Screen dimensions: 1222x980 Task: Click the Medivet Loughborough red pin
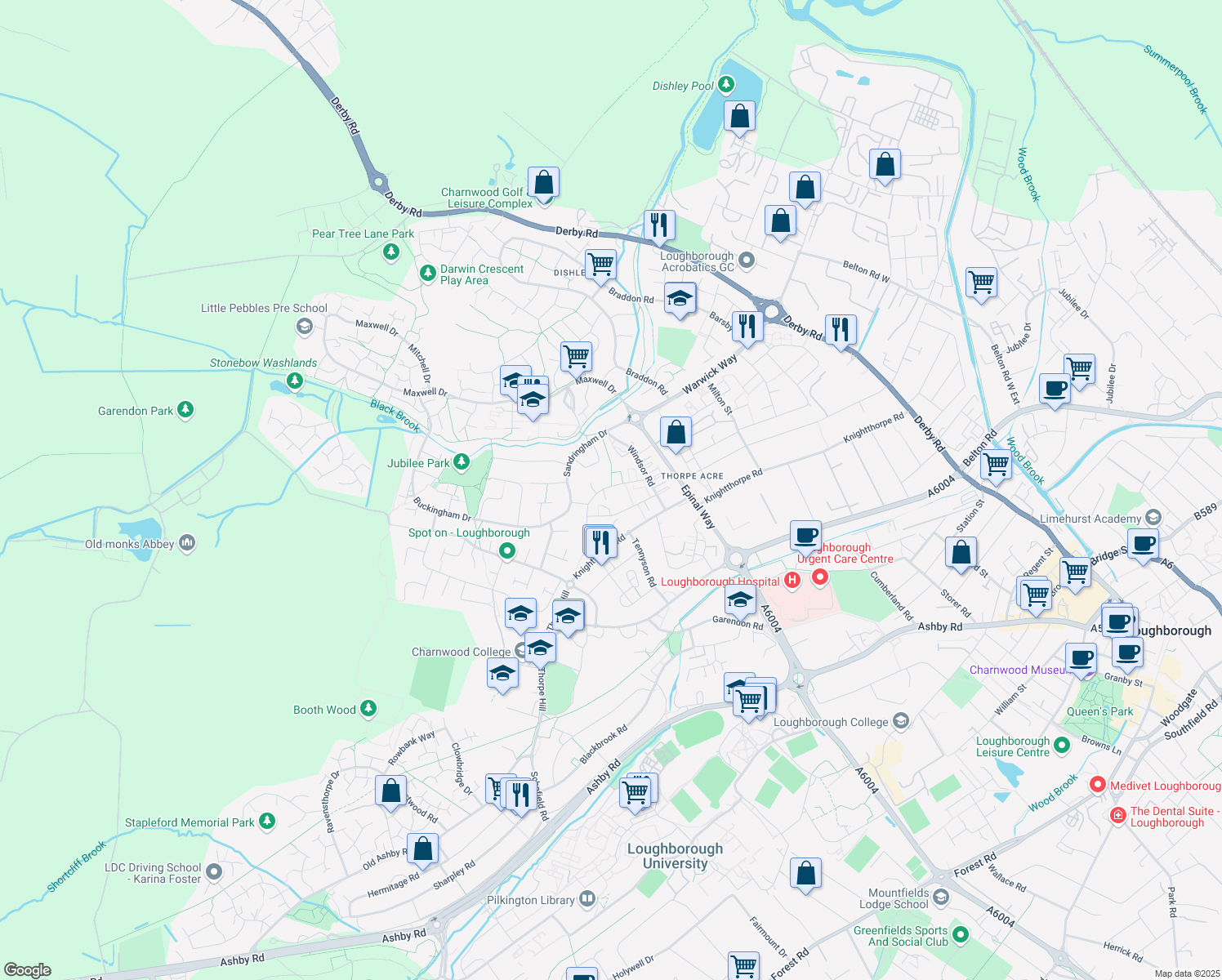pyautogui.click(x=1098, y=785)
